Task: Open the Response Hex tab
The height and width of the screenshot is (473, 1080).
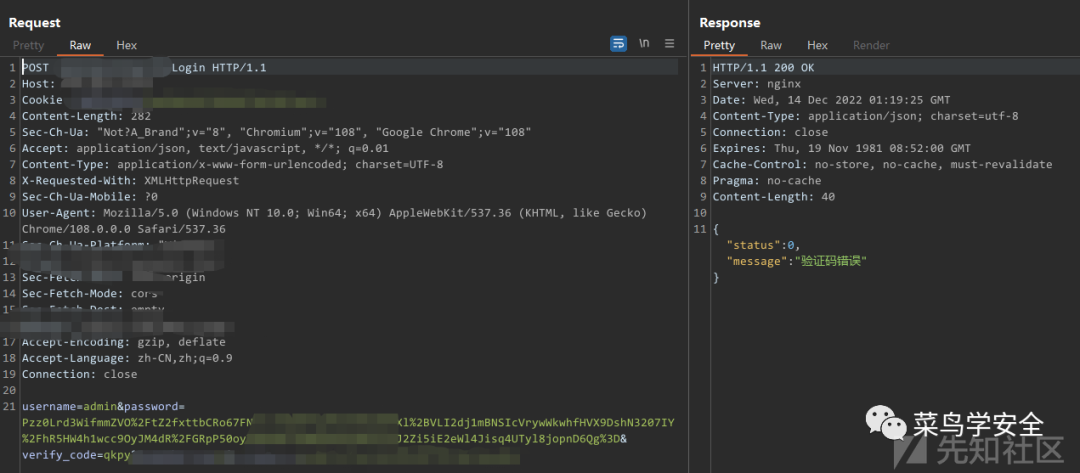Action: point(818,45)
